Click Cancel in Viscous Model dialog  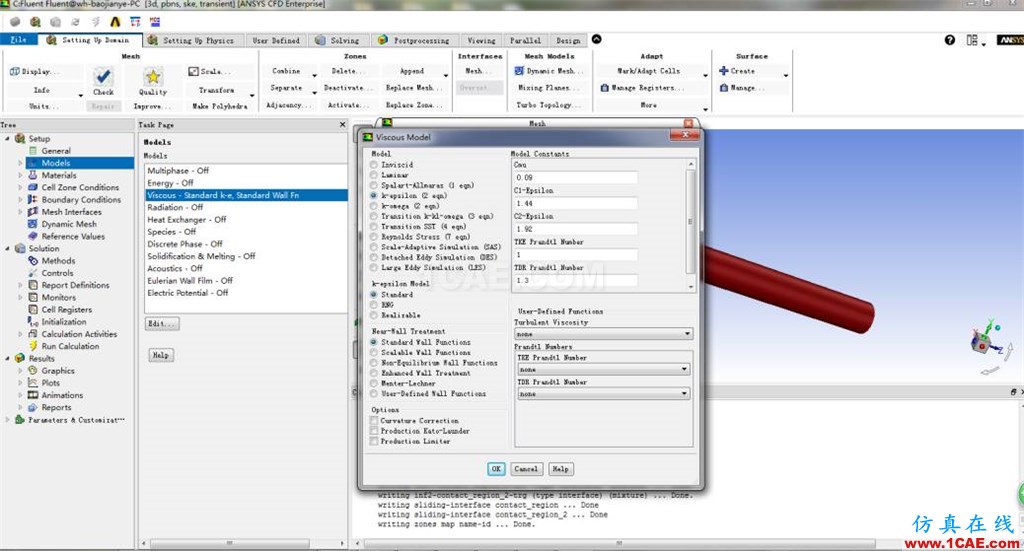(526, 469)
